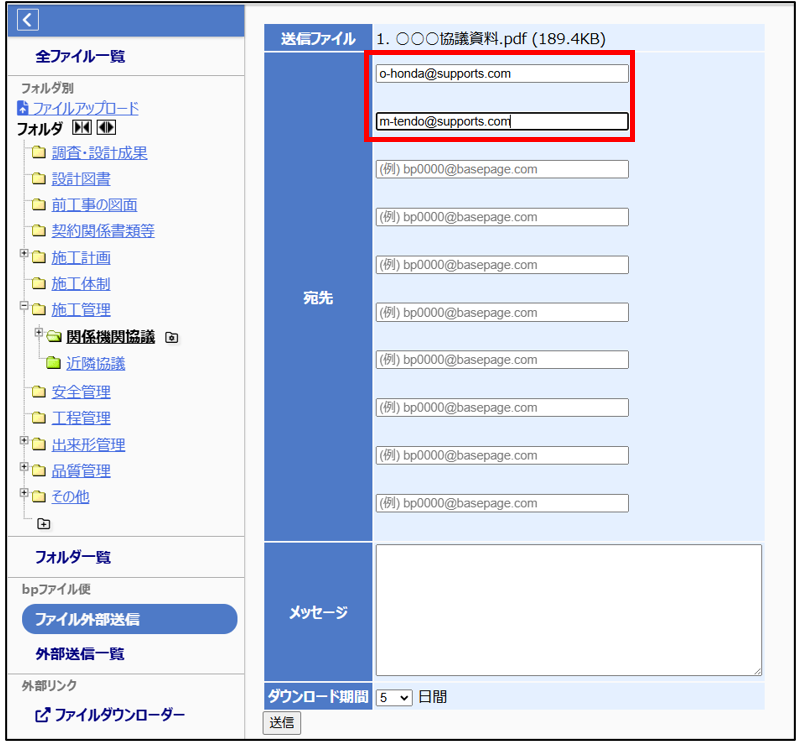Viewport: 805px width, 750px height.
Task: Open フォルダ一覧 in the sidebar
Action: (x=73, y=557)
